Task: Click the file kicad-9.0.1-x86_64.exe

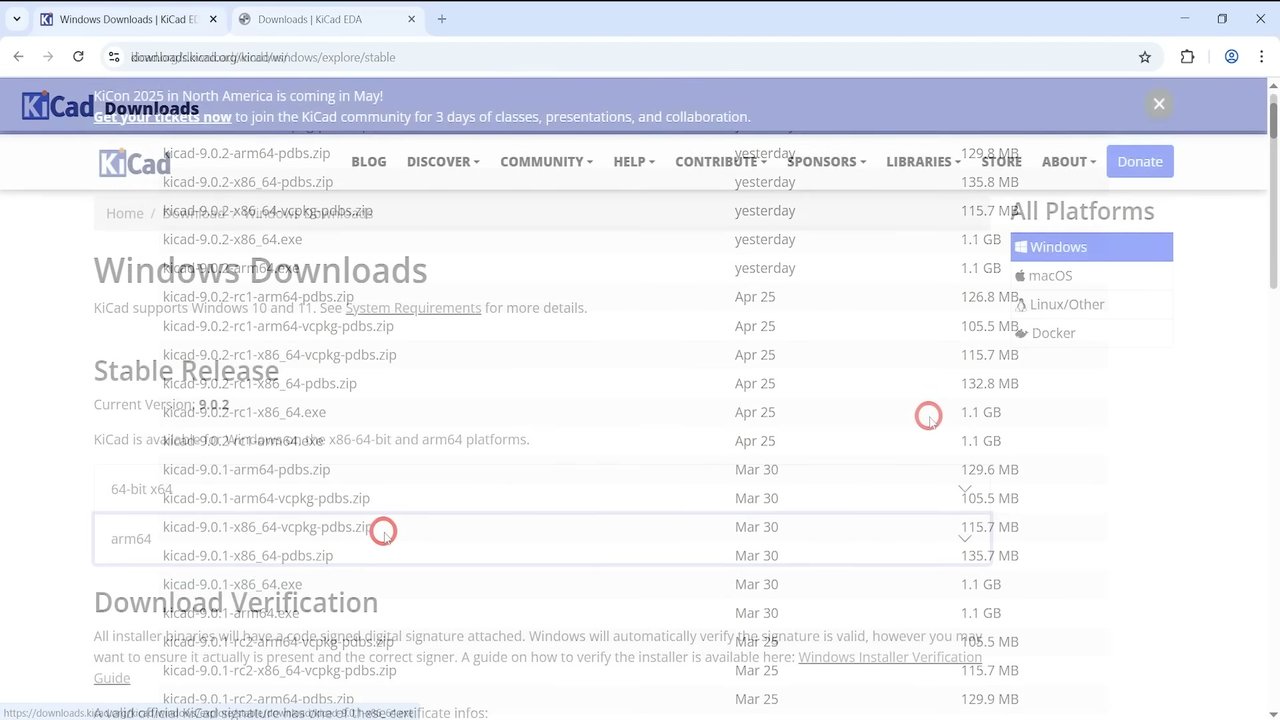Action: (232, 585)
